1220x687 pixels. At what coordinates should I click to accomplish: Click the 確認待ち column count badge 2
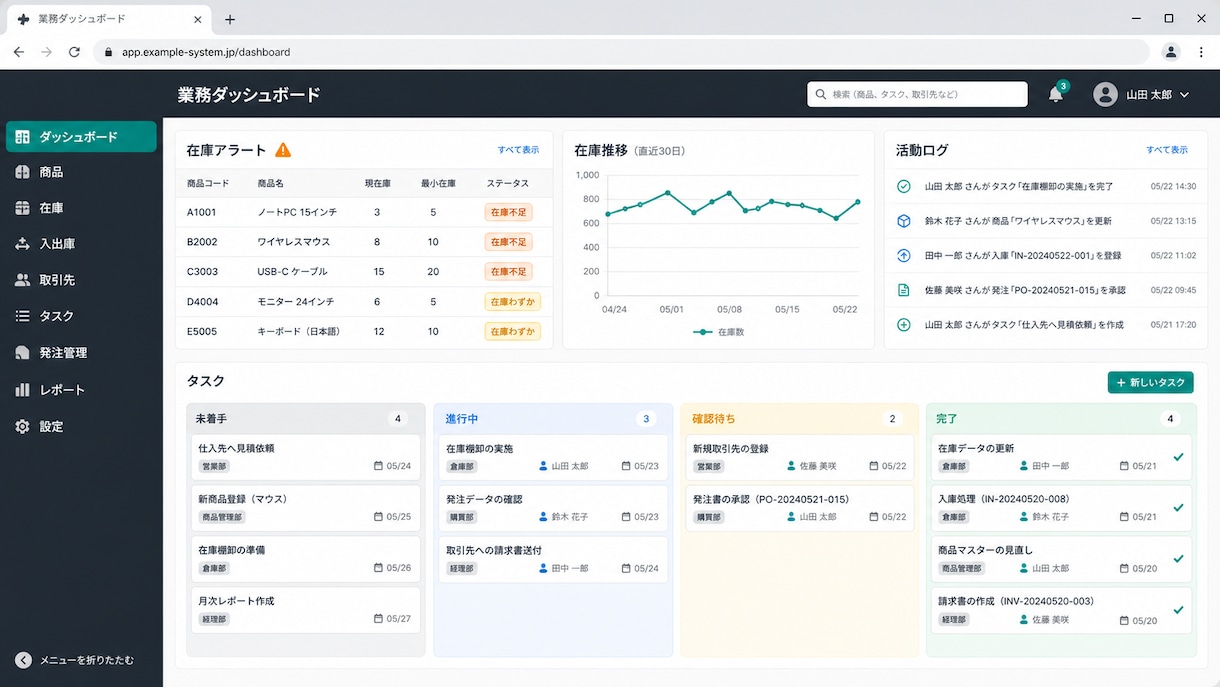[x=893, y=419]
